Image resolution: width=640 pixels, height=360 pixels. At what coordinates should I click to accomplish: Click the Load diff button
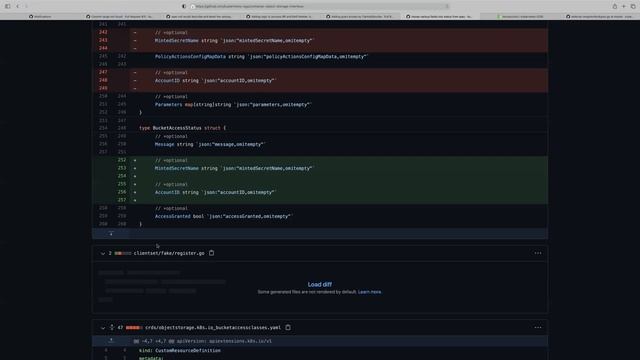[x=320, y=284]
